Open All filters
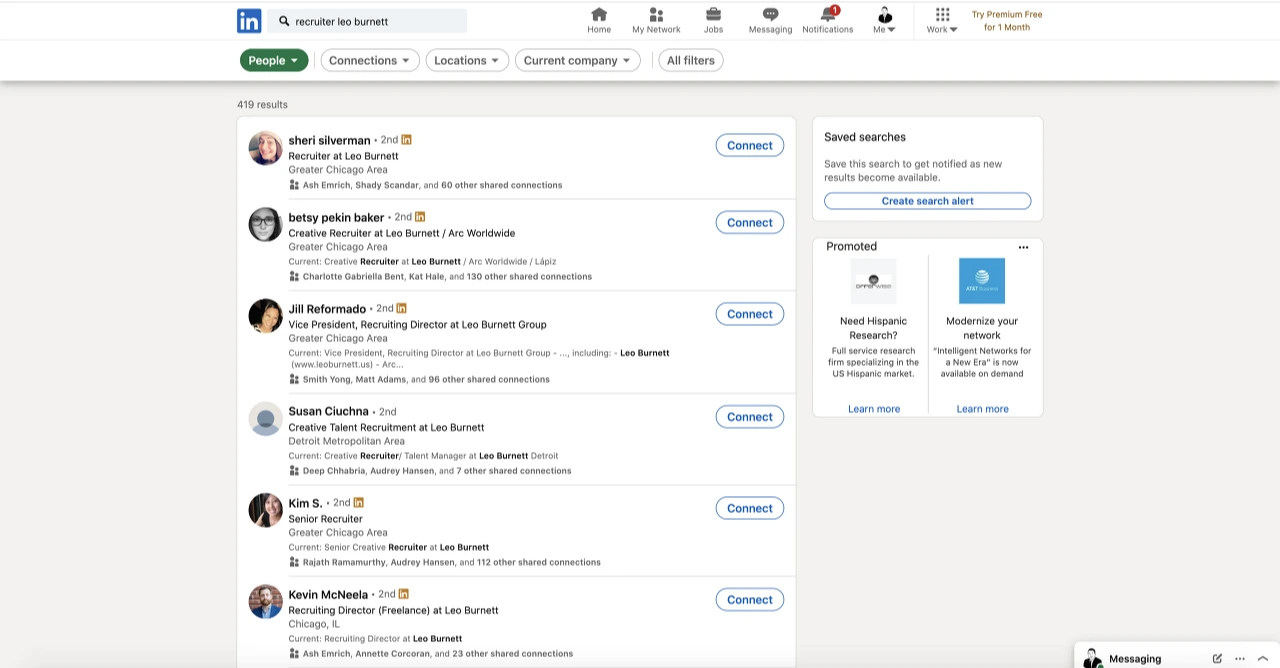Image resolution: width=1280 pixels, height=668 pixels. click(x=691, y=60)
